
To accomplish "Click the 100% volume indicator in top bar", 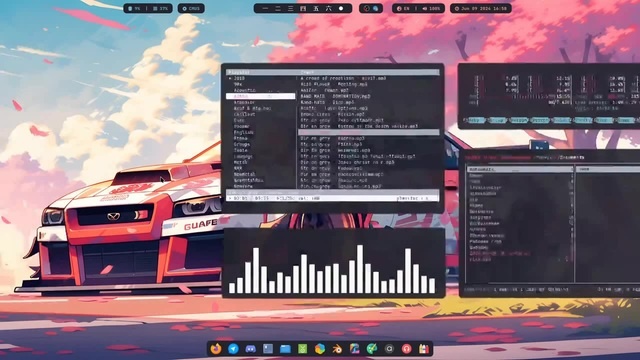I will (x=432, y=8).
